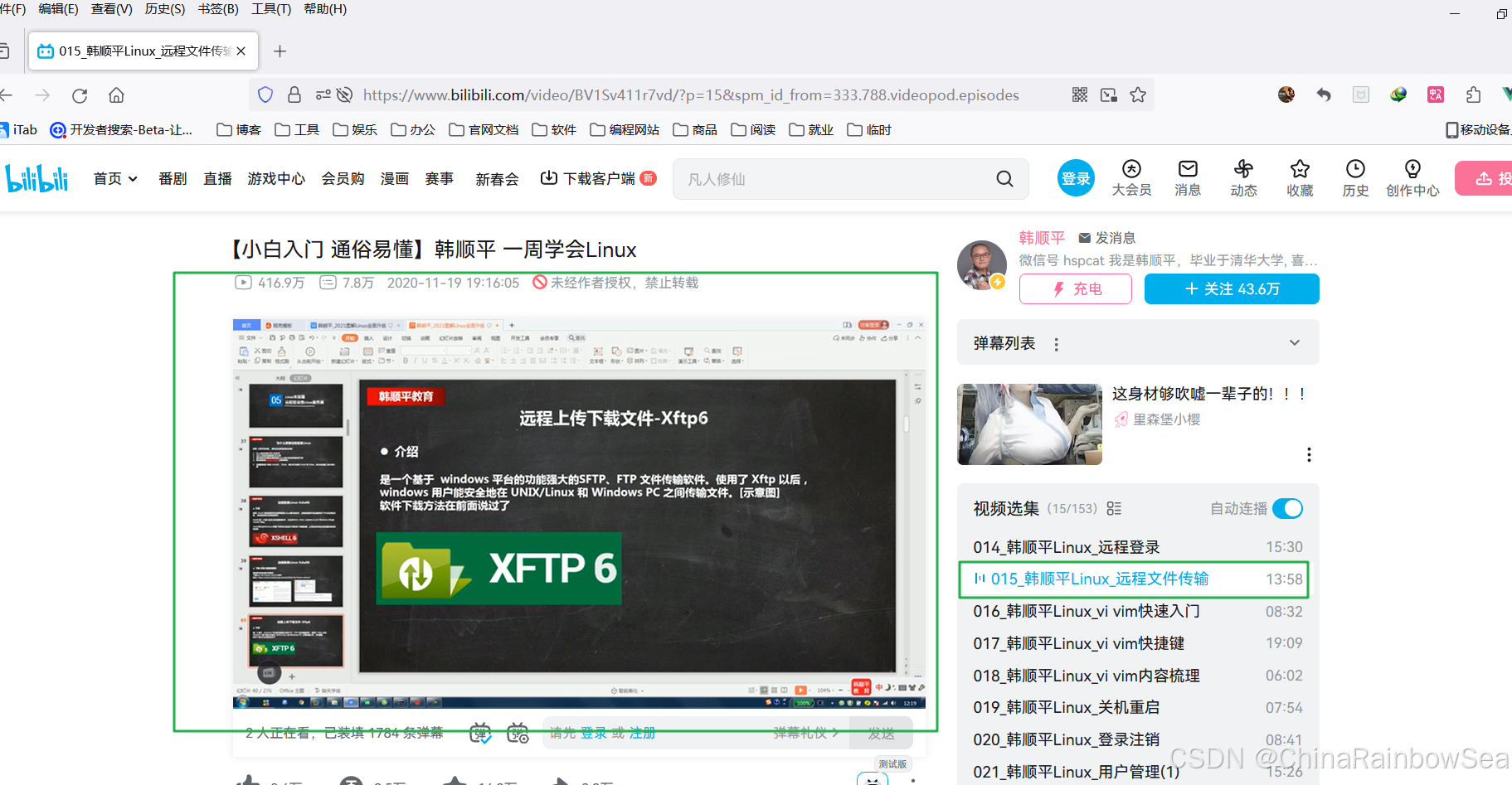
Task: Switch to the 番剧 nav item
Action: click(172, 178)
